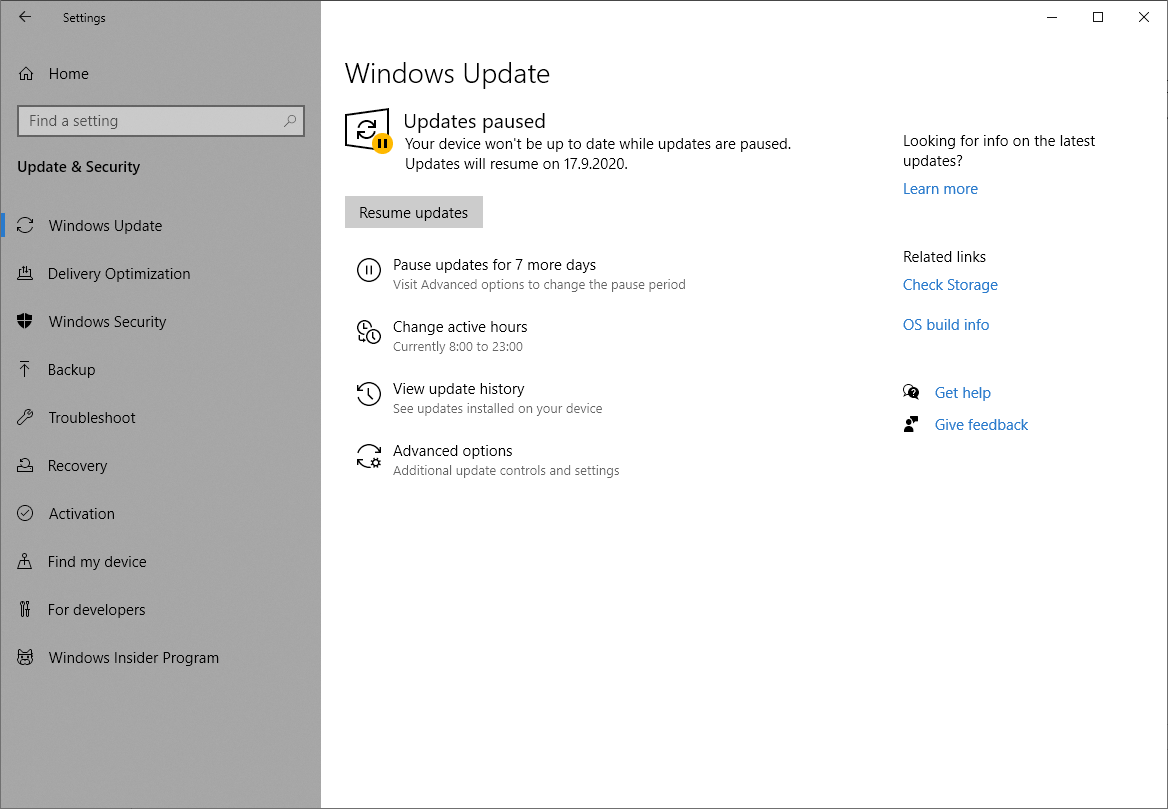
Task: Open the OS build info link
Action: pos(946,325)
